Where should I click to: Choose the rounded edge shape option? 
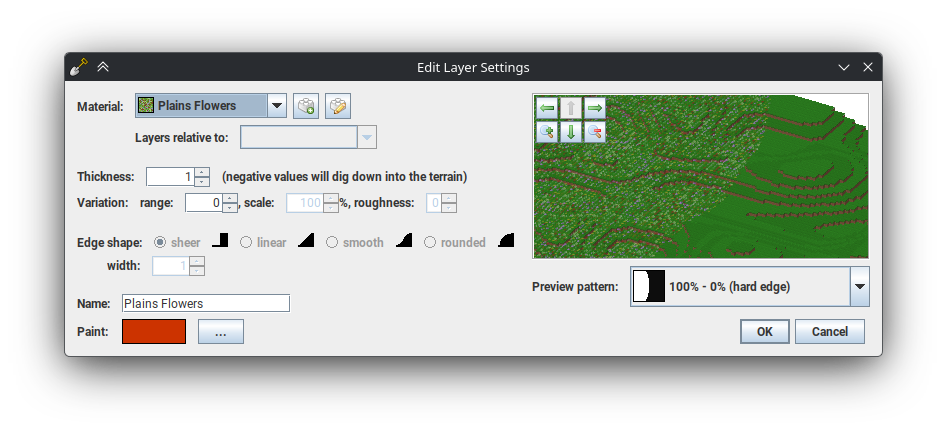[430, 242]
